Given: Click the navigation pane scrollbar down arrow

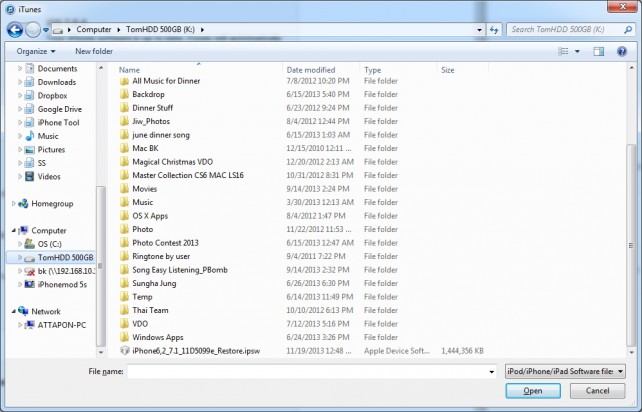Looking at the screenshot, I should point(101,352).
